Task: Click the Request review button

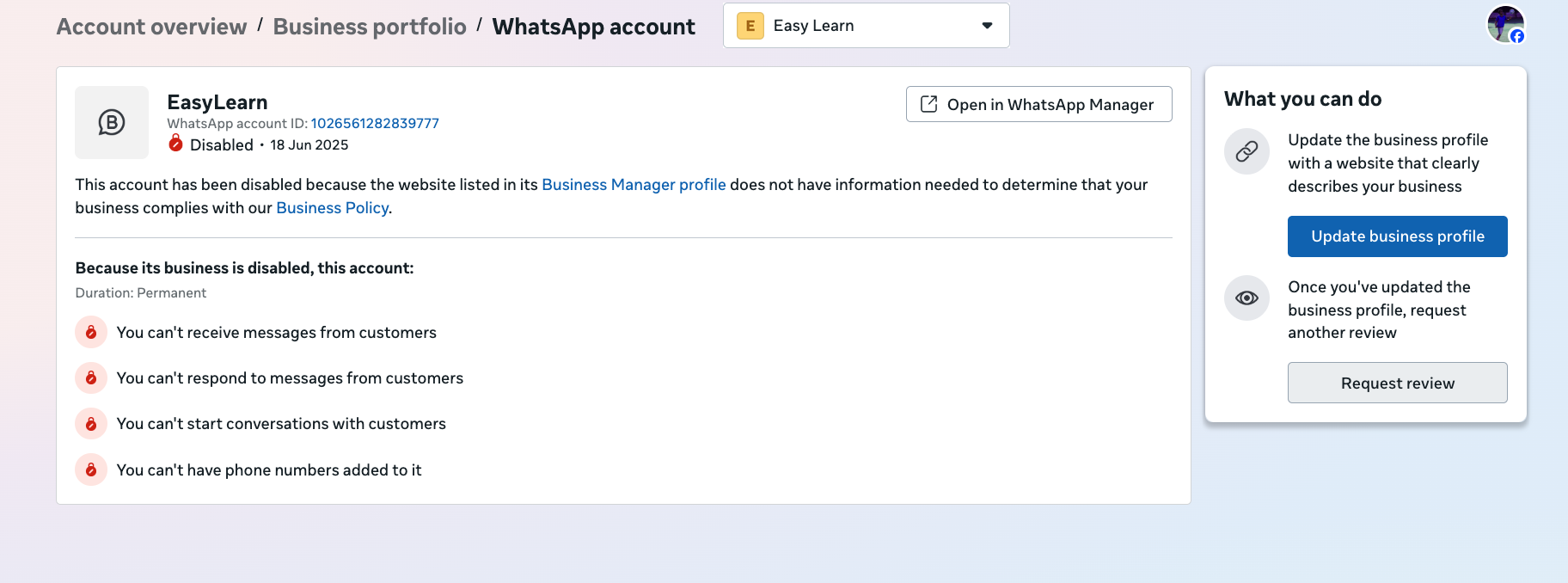Action: point(1397,383)
